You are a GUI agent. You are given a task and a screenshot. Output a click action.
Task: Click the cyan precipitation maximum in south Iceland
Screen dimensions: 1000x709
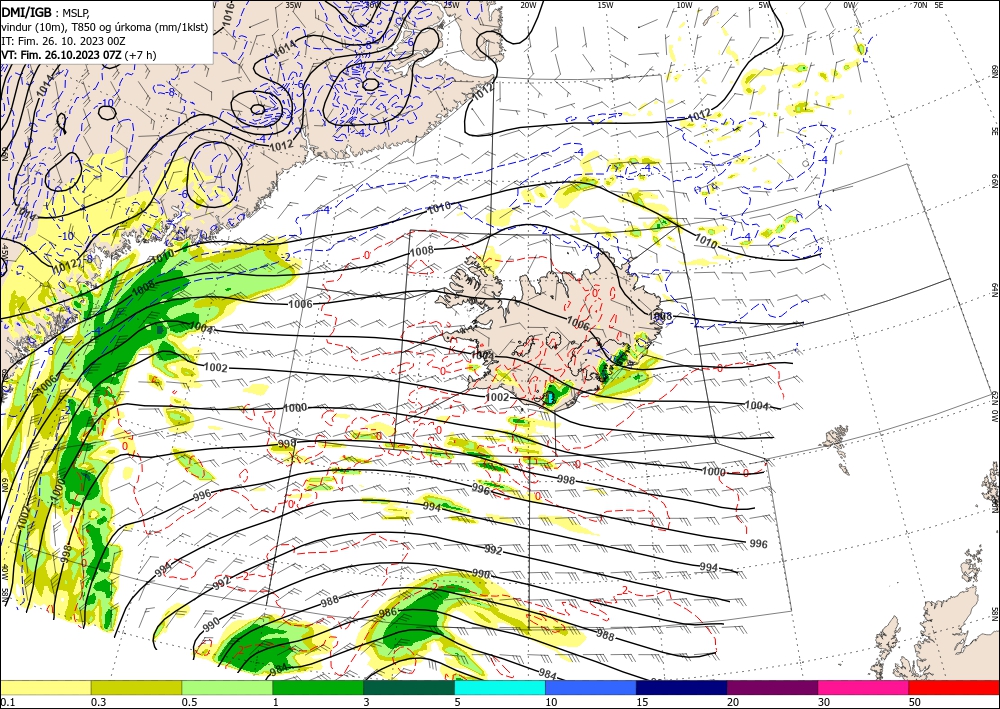coord(550,398)
